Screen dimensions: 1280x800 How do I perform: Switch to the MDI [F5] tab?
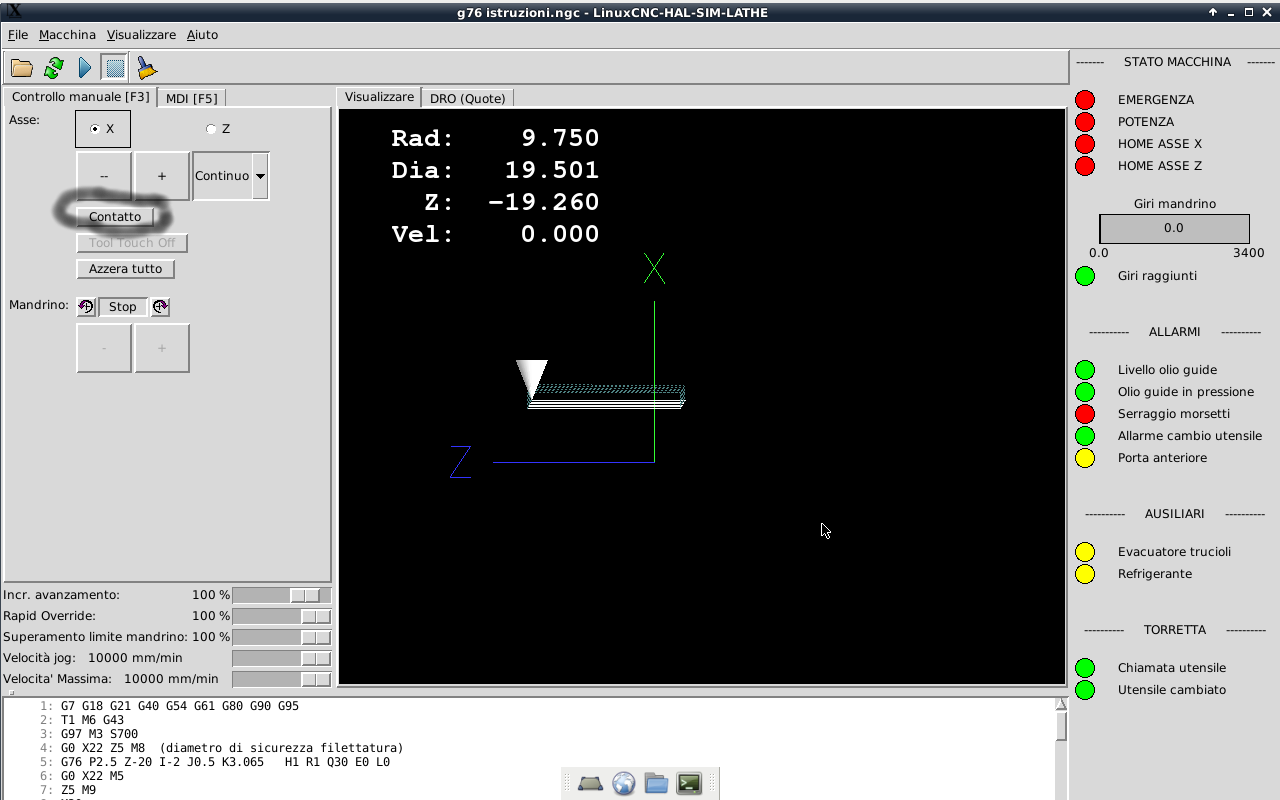coord(191,98)
